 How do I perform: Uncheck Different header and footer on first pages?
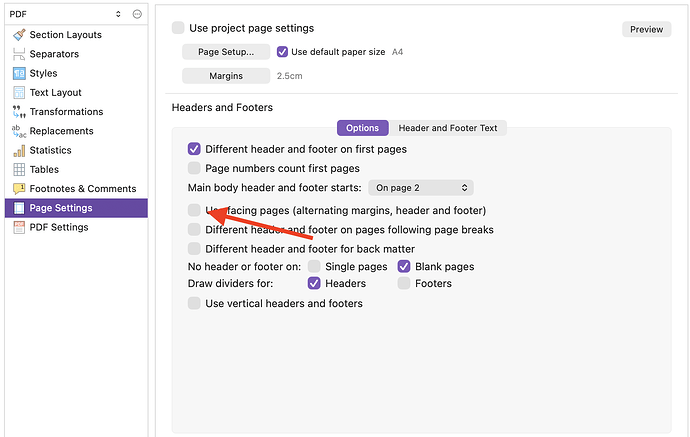194,149
